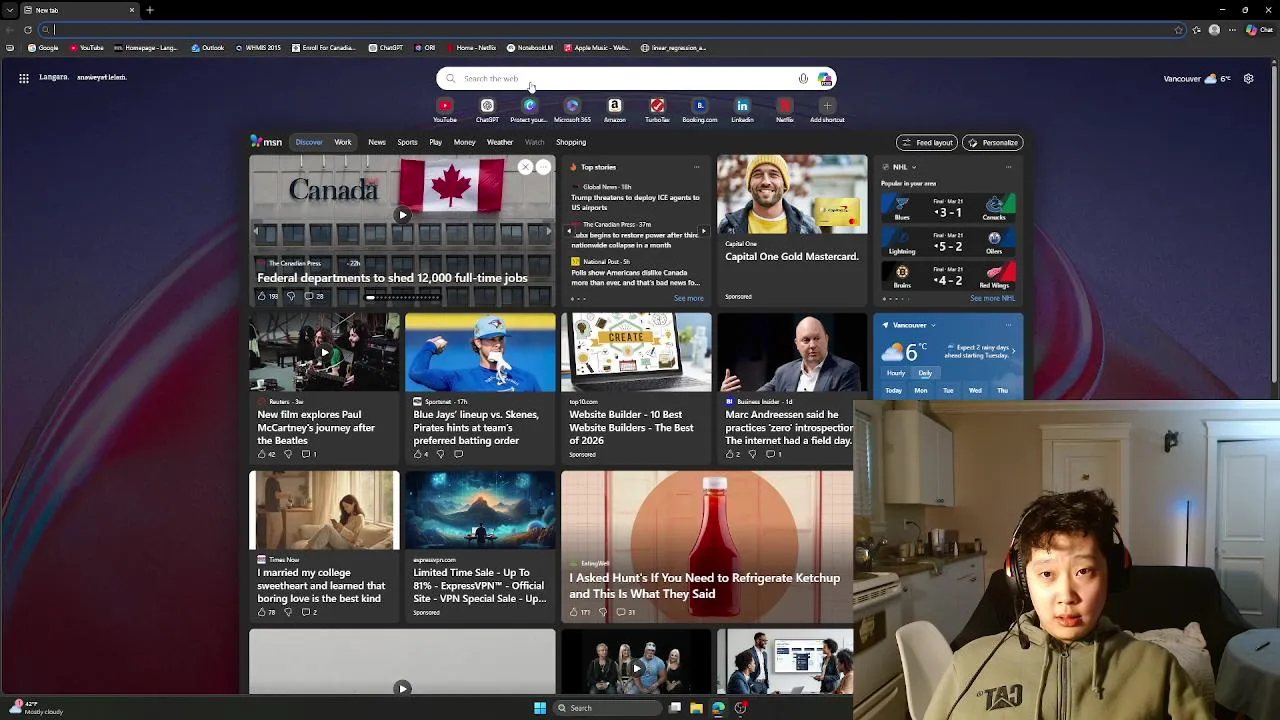This screenshot has width=1280, height=720.
Task: Open the Copilot Chat sidebar button
Action: [1259, 30]
